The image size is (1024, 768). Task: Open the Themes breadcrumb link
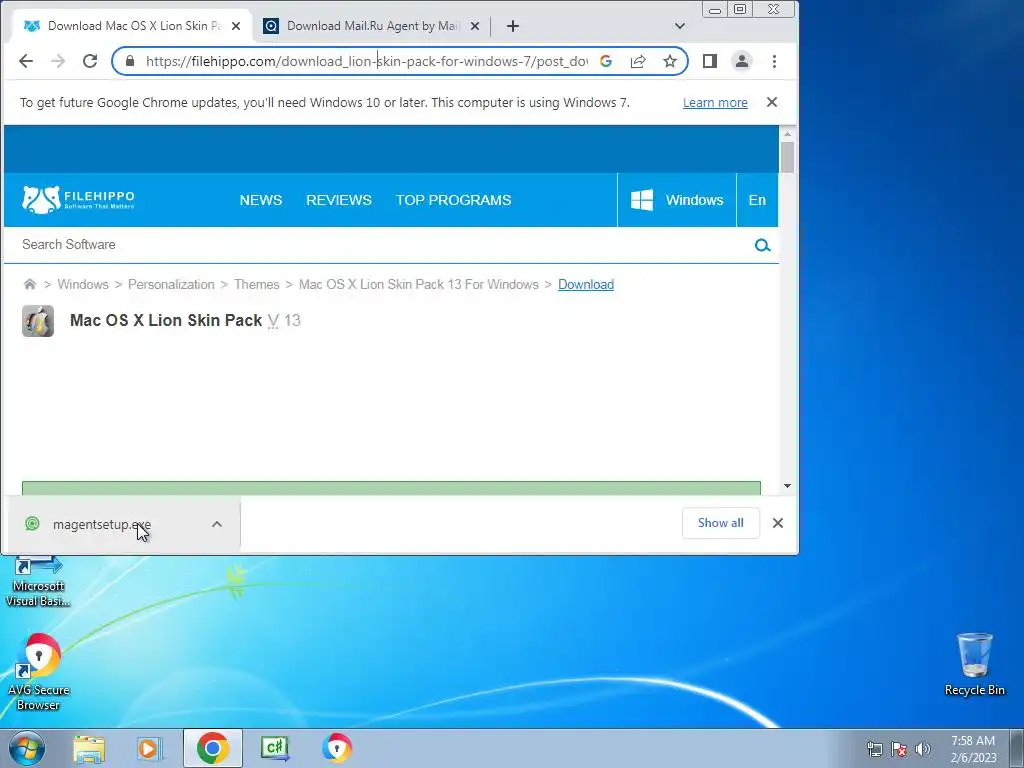tap(257, 285)
